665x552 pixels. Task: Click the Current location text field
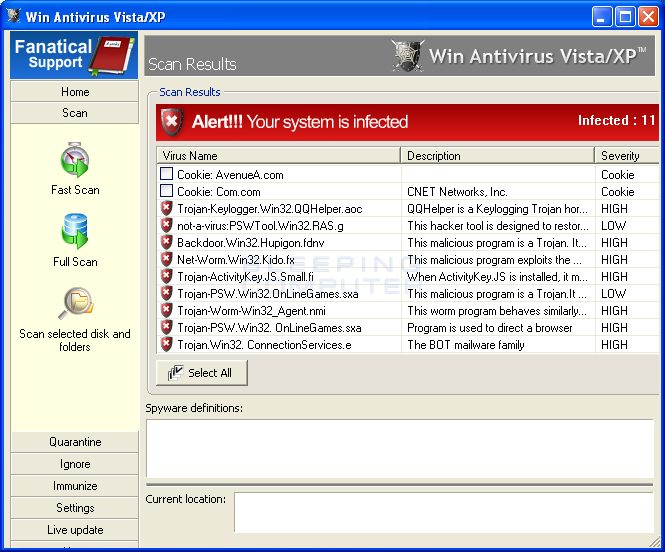point(443,512)
